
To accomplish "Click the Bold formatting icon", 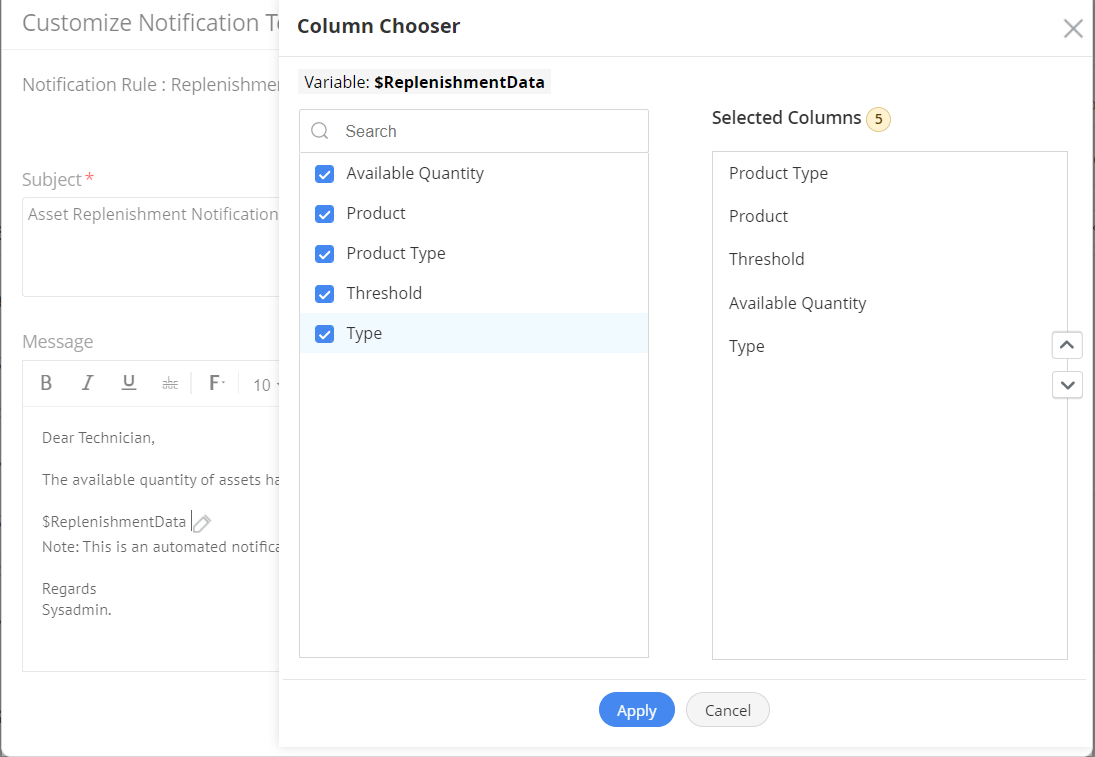I will pyautogui.click(x=46, y=383).
